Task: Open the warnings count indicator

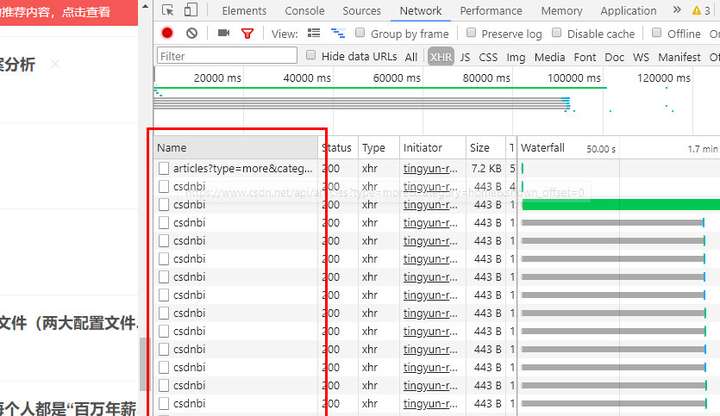Action: coord(702,10)
